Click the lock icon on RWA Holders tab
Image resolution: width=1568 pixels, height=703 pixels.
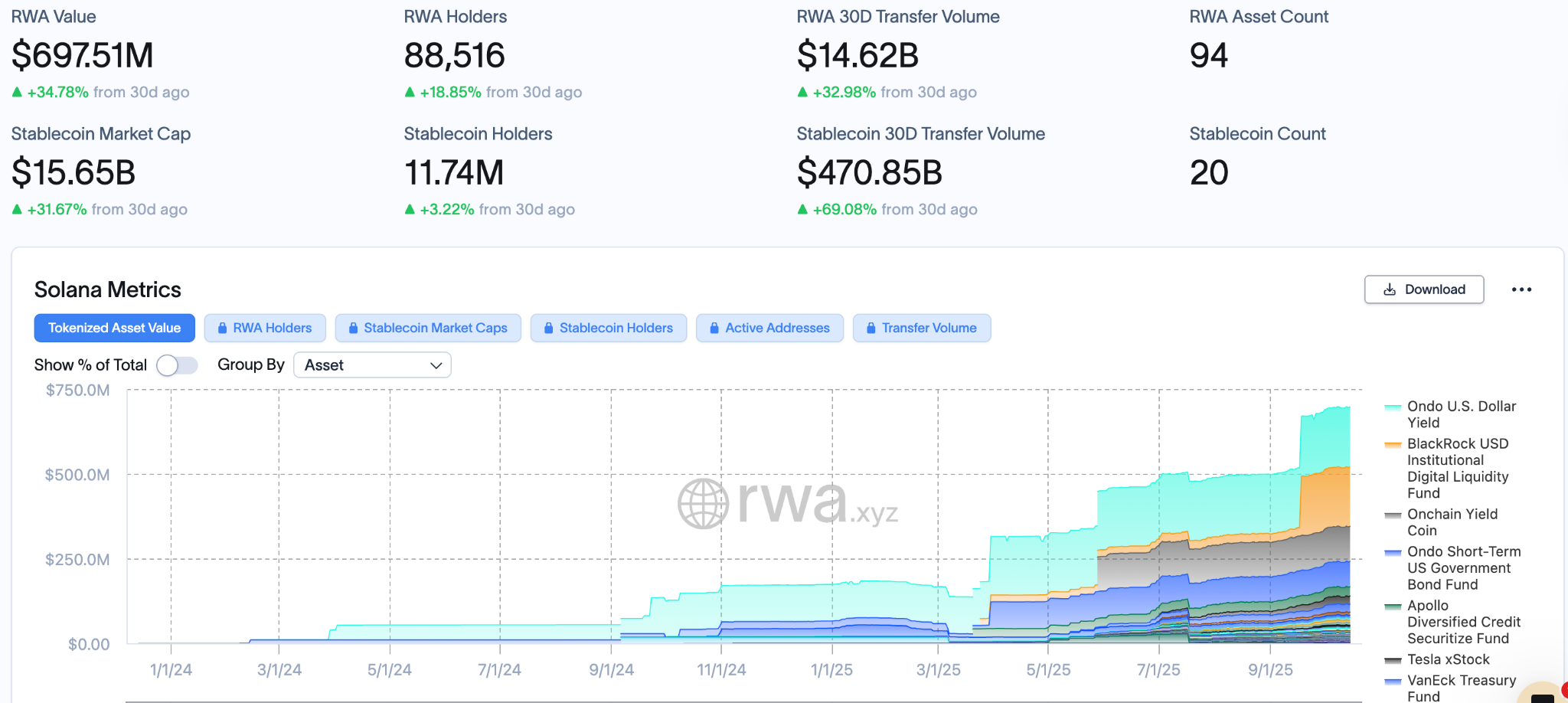222,328
